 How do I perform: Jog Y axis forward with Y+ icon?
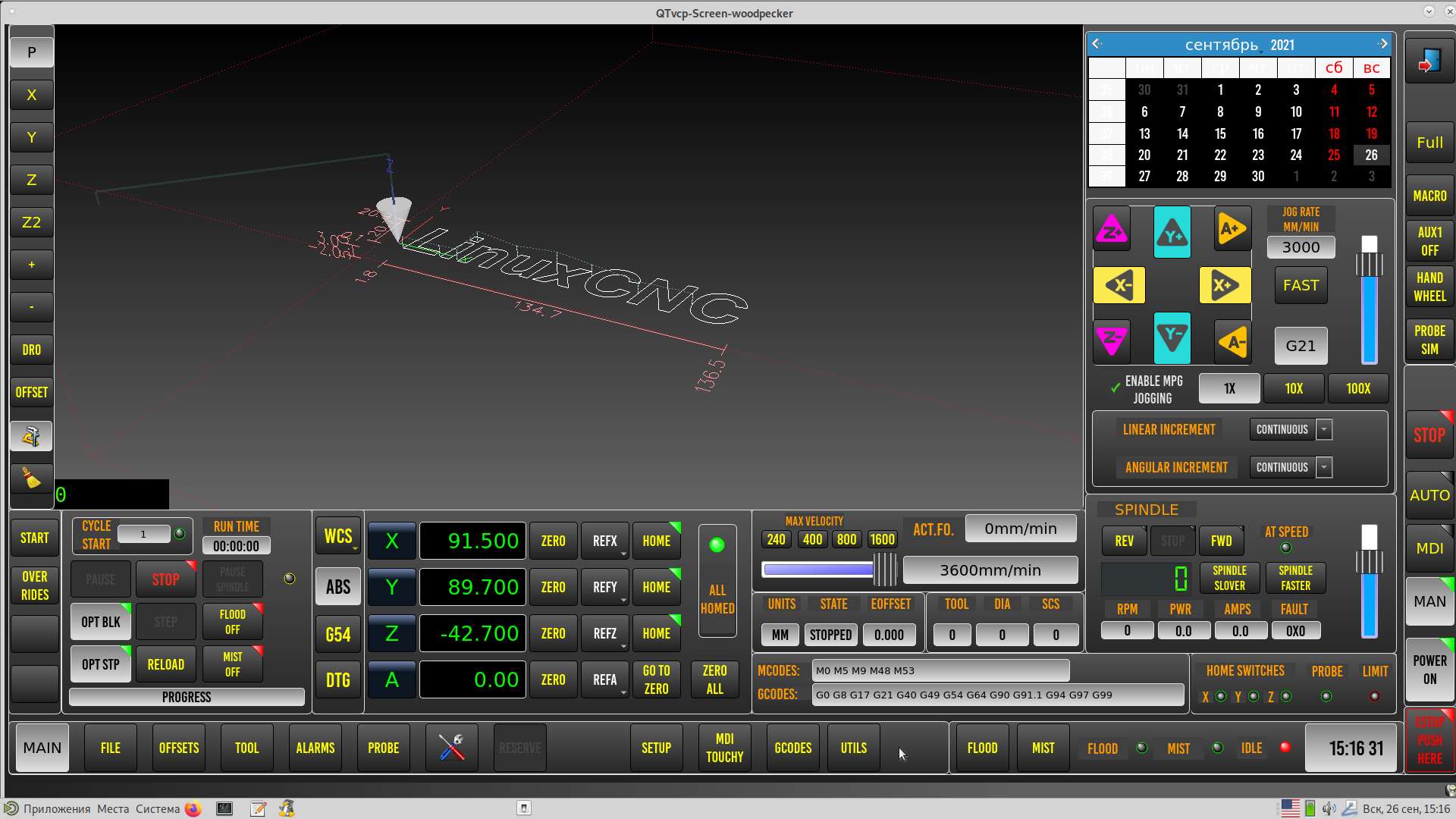click(1172, 232)
